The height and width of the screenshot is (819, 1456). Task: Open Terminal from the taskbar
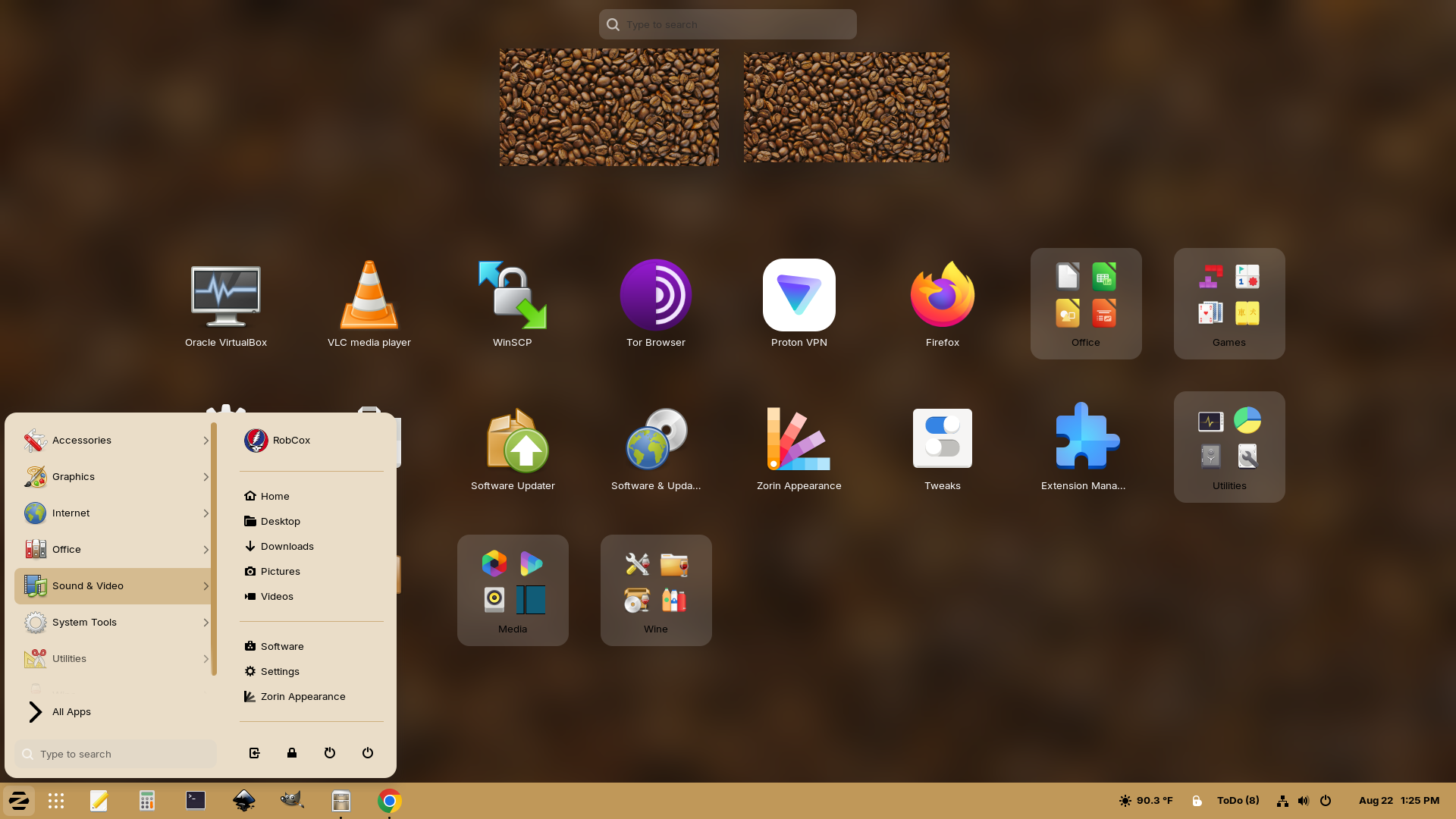point(196,801)
